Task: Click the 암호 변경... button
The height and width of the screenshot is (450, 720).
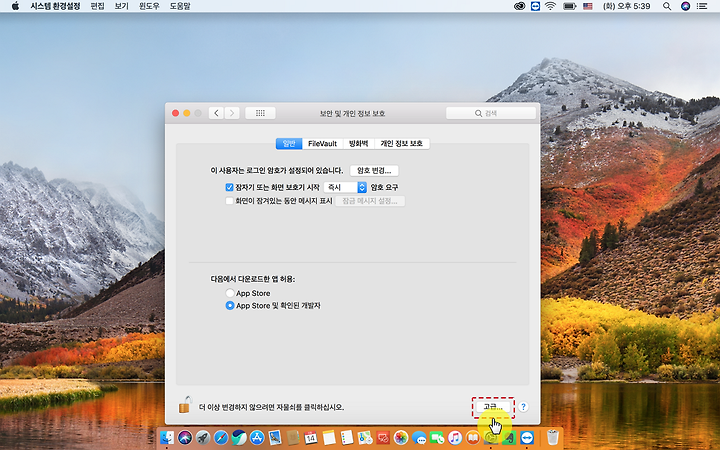Action: 374,170
